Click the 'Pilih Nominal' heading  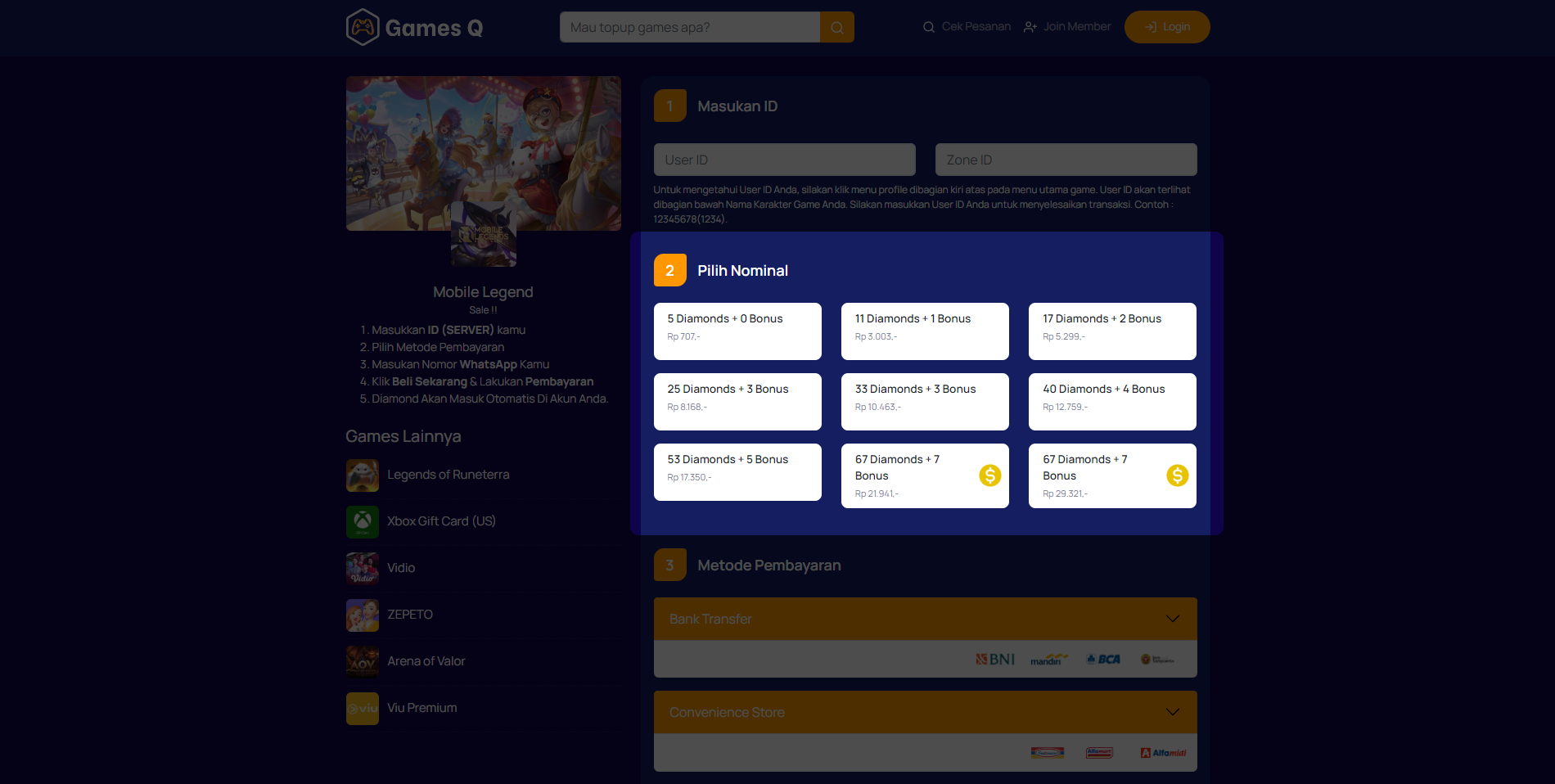(742, 271)
